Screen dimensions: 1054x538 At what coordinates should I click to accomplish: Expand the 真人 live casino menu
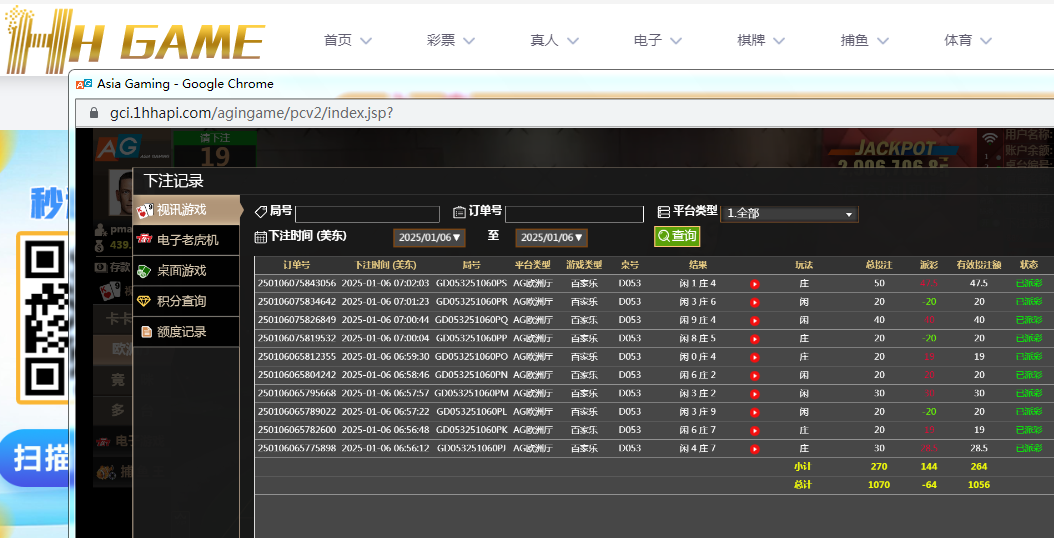coord(552,41)
